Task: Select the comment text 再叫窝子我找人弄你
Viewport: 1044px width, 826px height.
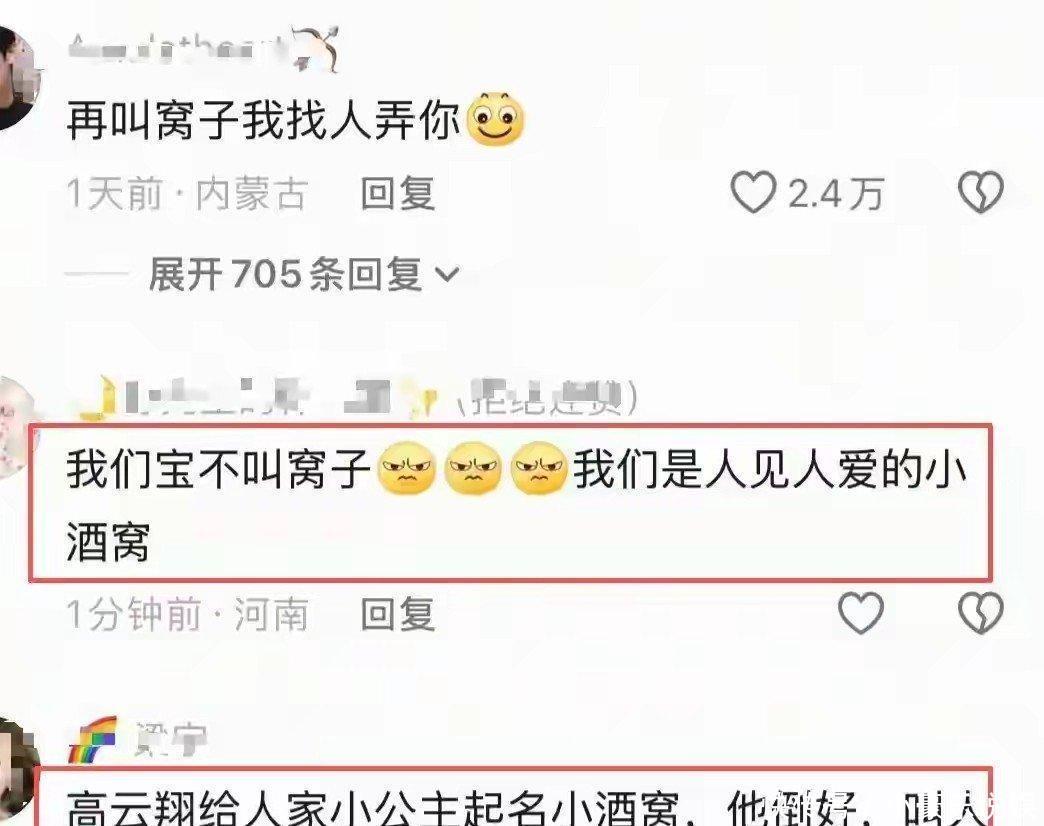Action: 264,122
